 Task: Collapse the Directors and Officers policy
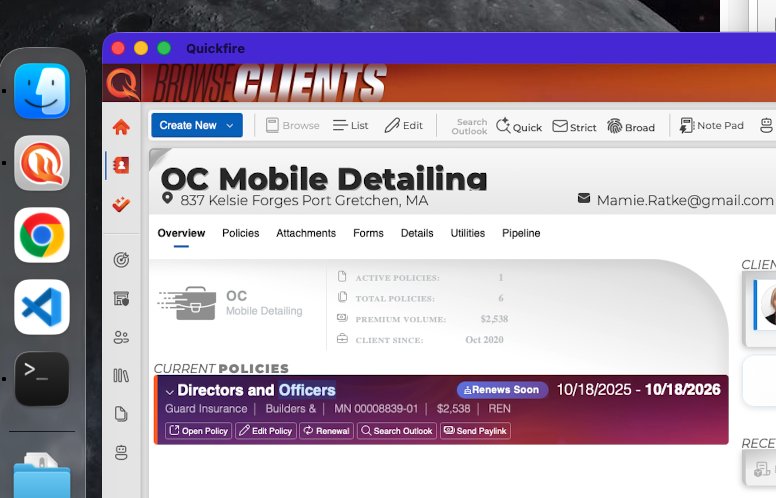[169, 391]
